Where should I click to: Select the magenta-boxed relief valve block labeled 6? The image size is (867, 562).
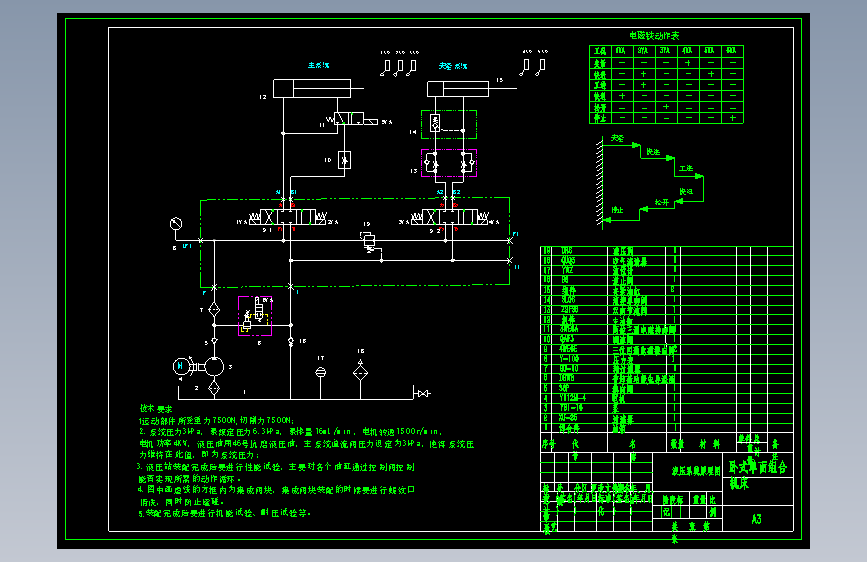(x=255, y=316)
